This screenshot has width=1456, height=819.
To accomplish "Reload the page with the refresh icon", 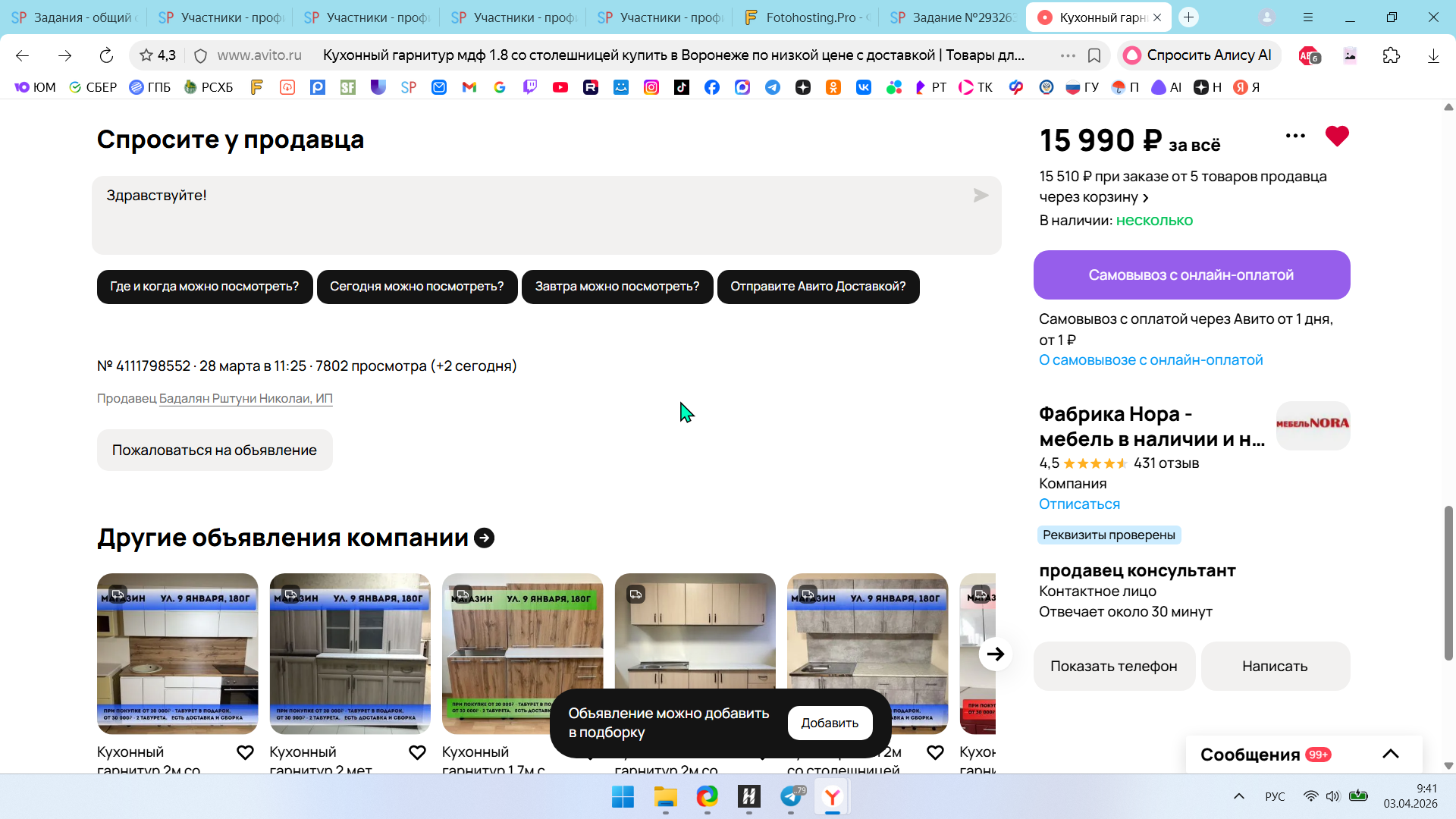I will pos(106,55).
